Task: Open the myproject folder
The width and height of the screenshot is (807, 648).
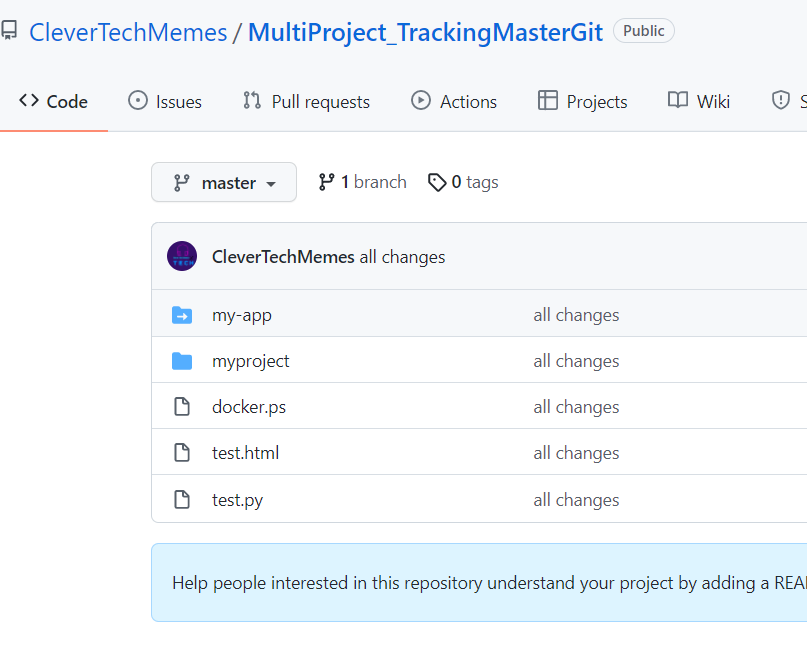Action: [x=251, y=361]
